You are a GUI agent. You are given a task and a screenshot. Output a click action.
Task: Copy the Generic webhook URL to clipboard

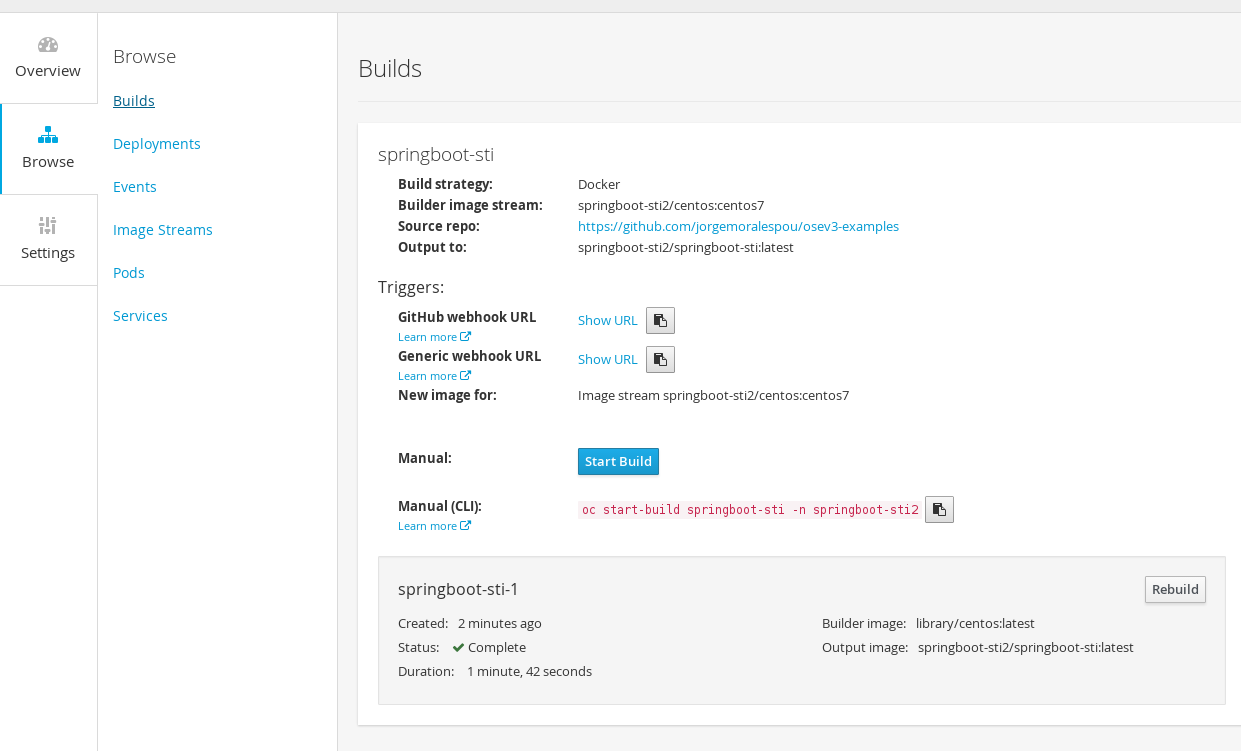[660, 360]
